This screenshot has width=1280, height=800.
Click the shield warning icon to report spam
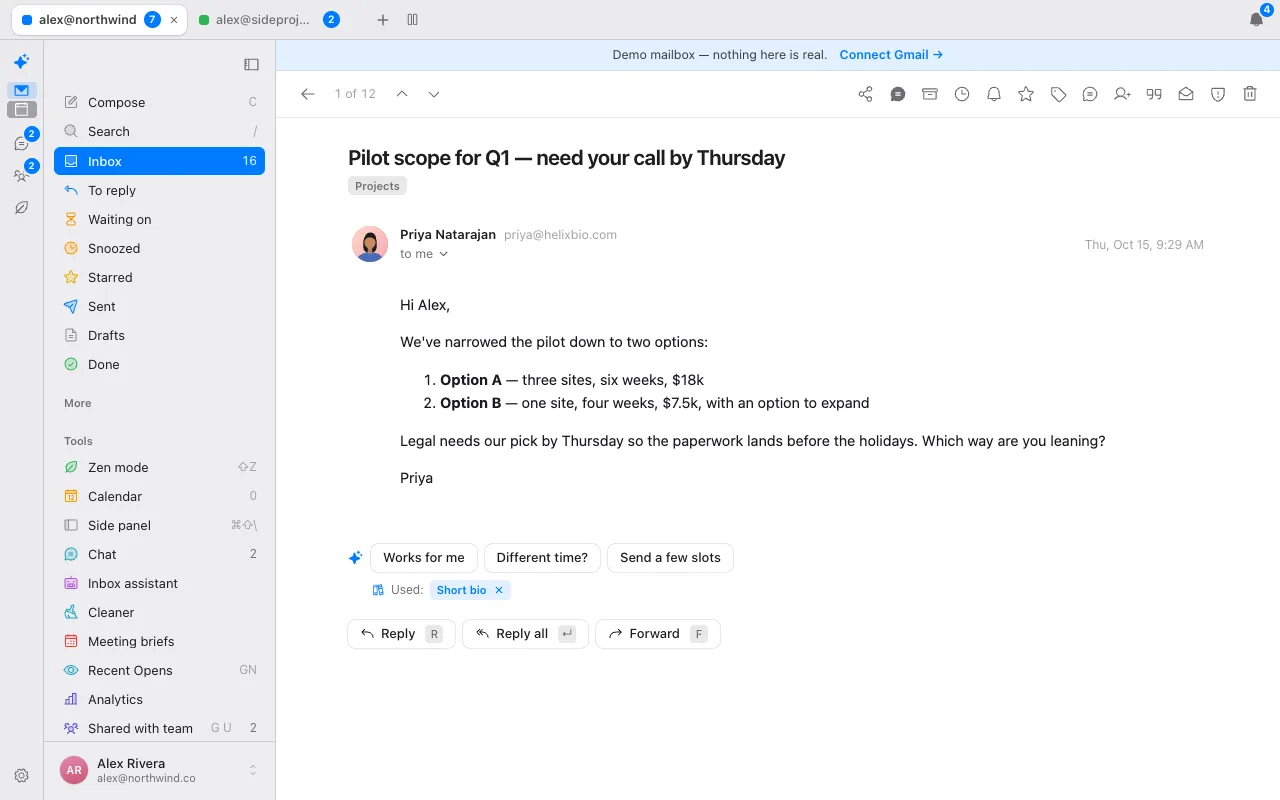coord(1218,94)
